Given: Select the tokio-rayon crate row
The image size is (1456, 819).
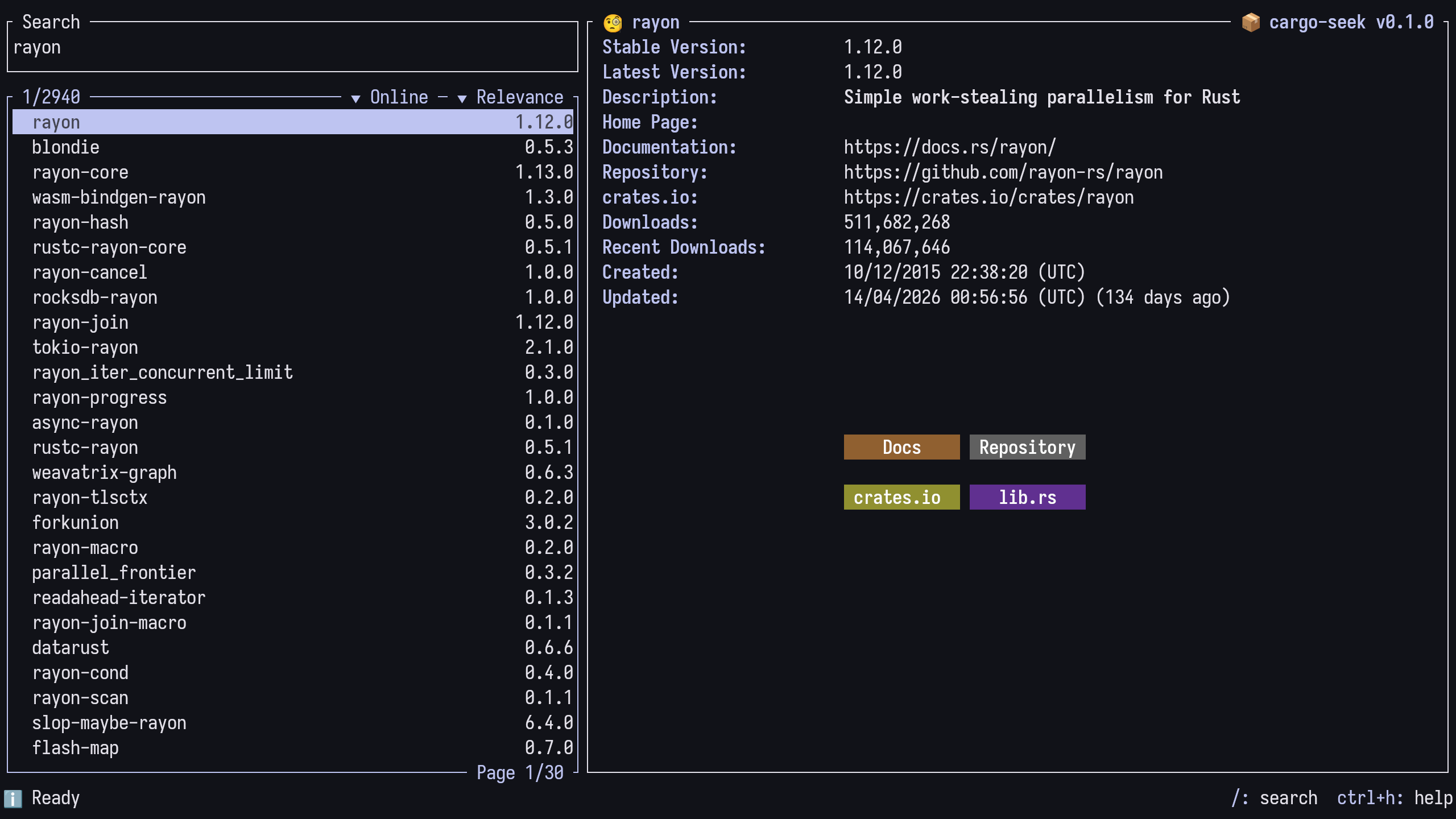Looking at the screenshot, I should (x=293, y=347).
